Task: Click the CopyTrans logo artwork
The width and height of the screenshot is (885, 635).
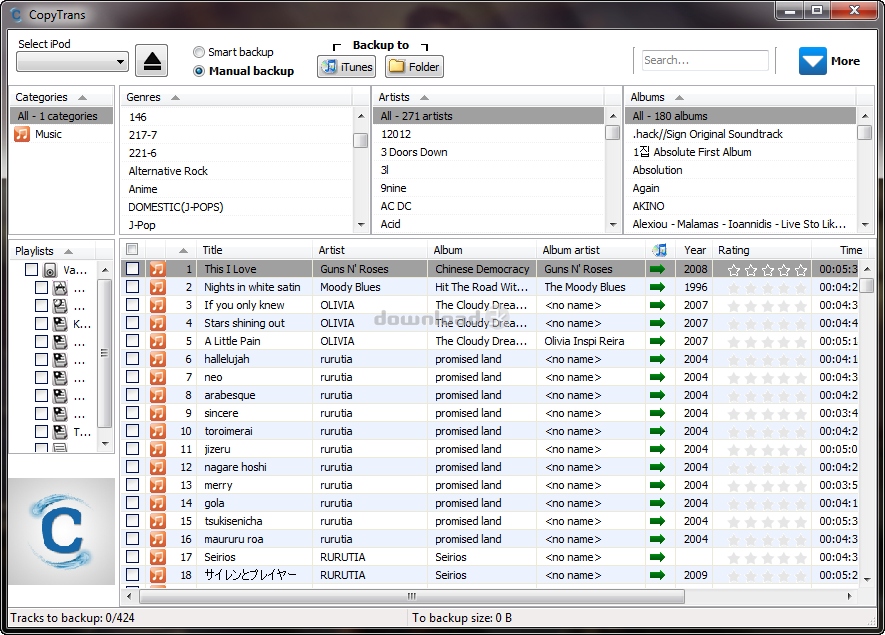Action: point(62,531)
